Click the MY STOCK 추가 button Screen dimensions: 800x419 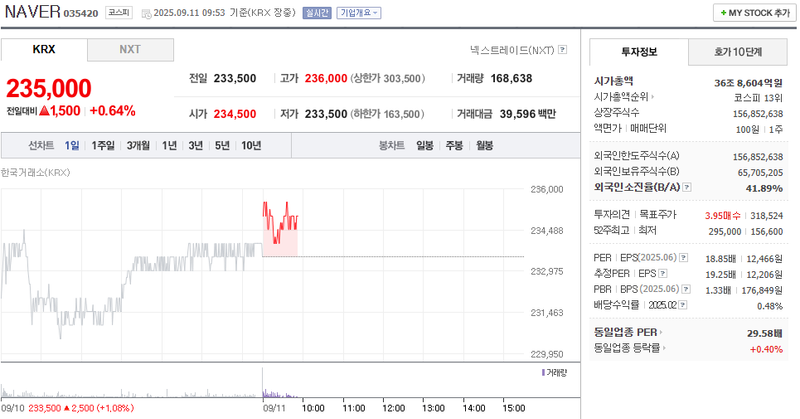(x=755, y=13)
